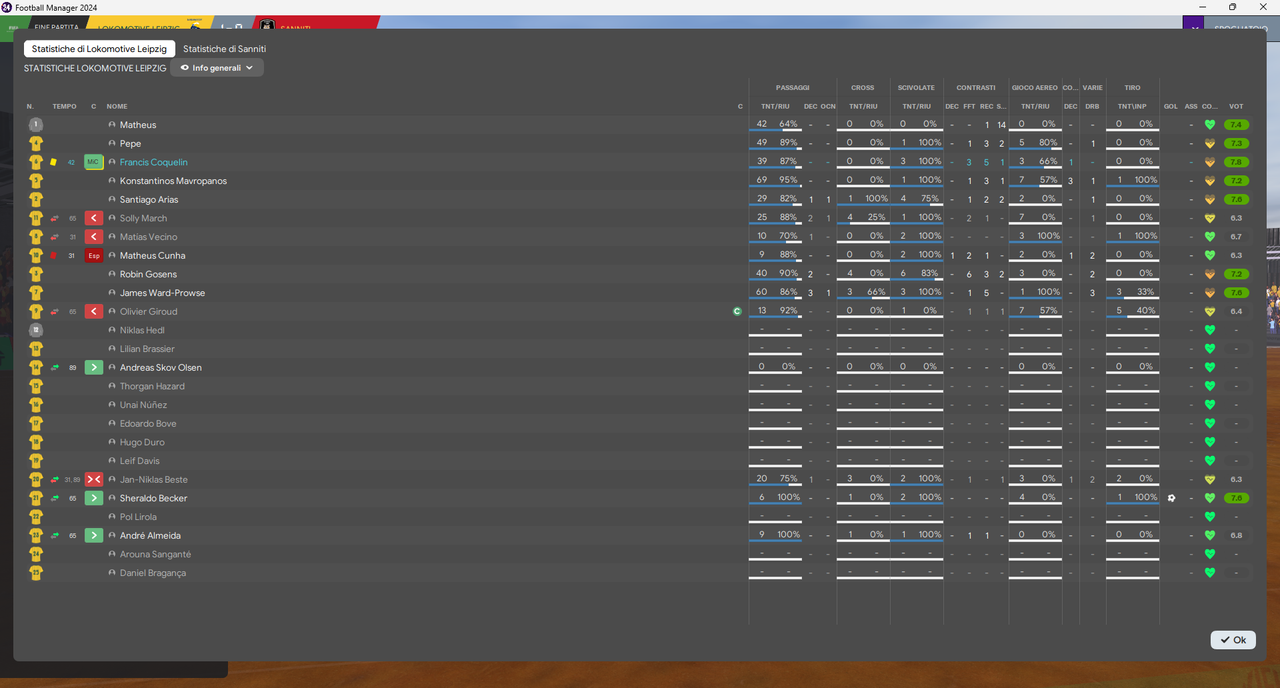Click the STATISTICHE LOKOMOTIVE LEIPZIG heading

pos(95,68)
